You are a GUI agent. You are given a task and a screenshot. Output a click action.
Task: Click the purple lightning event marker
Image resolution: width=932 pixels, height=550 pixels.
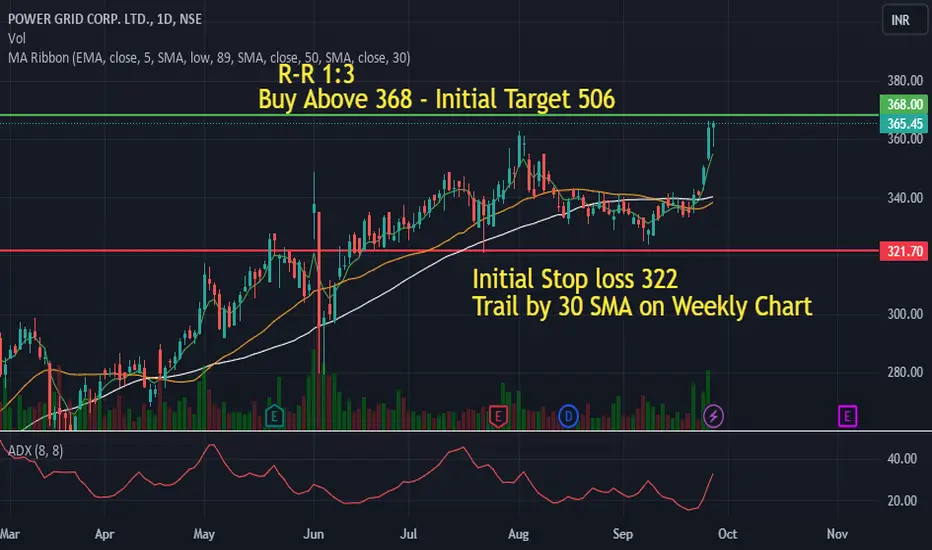(713, 416)
